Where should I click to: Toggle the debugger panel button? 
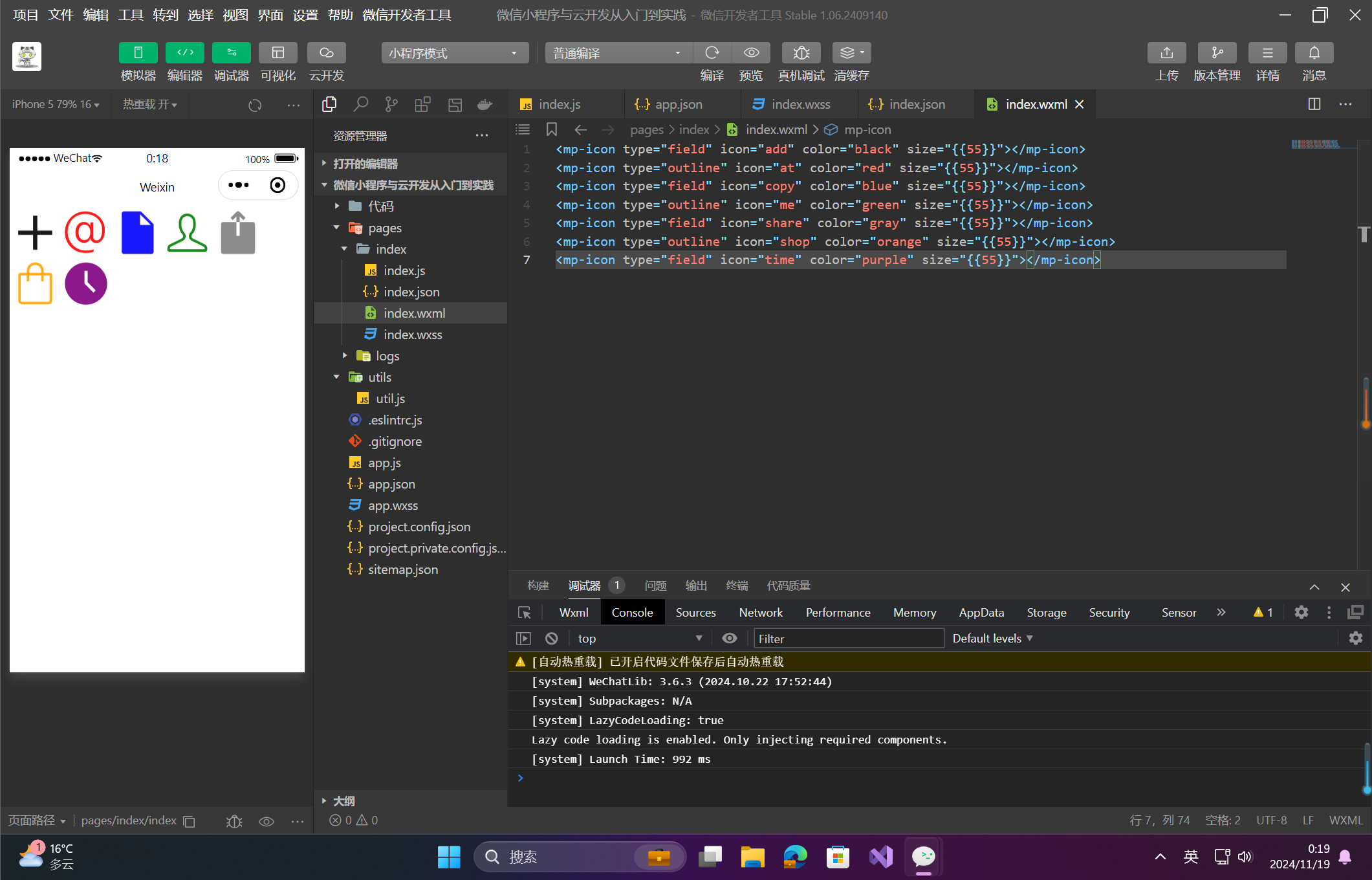click(231, 53)
